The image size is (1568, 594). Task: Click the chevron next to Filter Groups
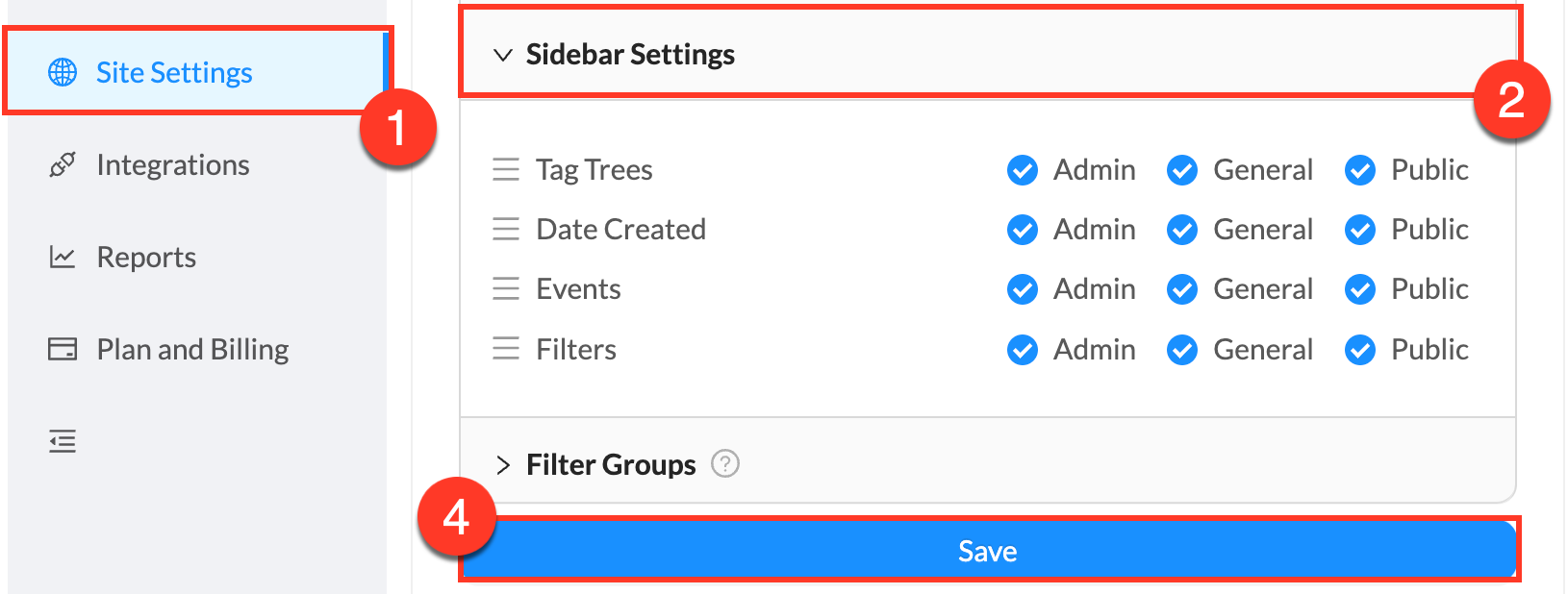[502, 464]
